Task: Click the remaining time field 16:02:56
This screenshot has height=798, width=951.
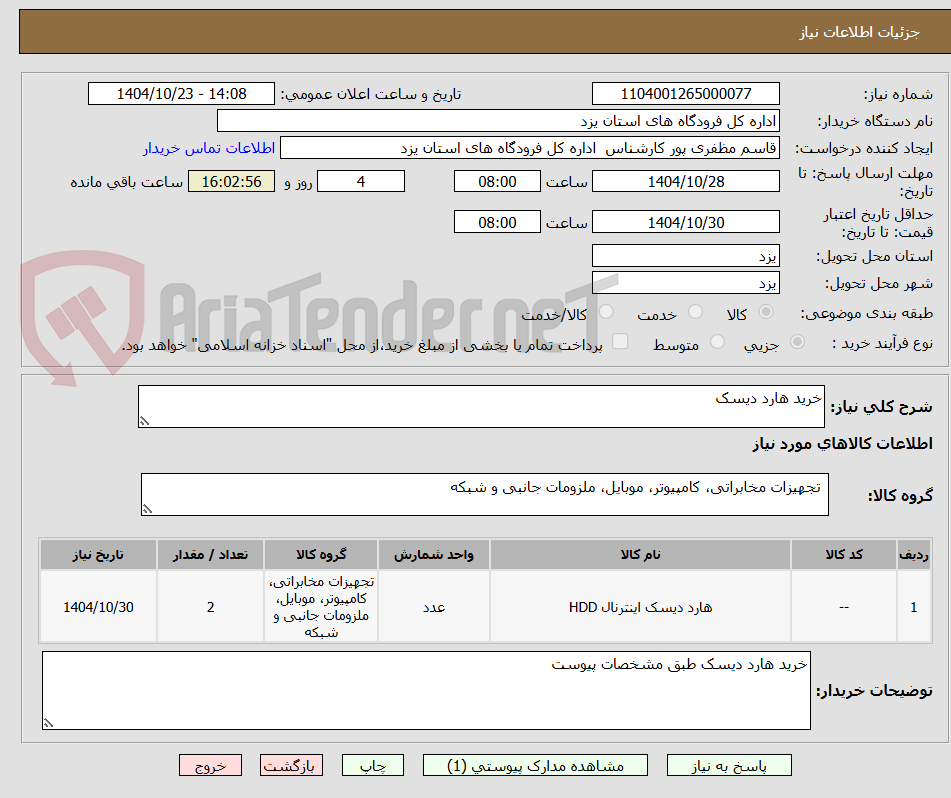Action: pyautogui.click(x=231, y=181)
